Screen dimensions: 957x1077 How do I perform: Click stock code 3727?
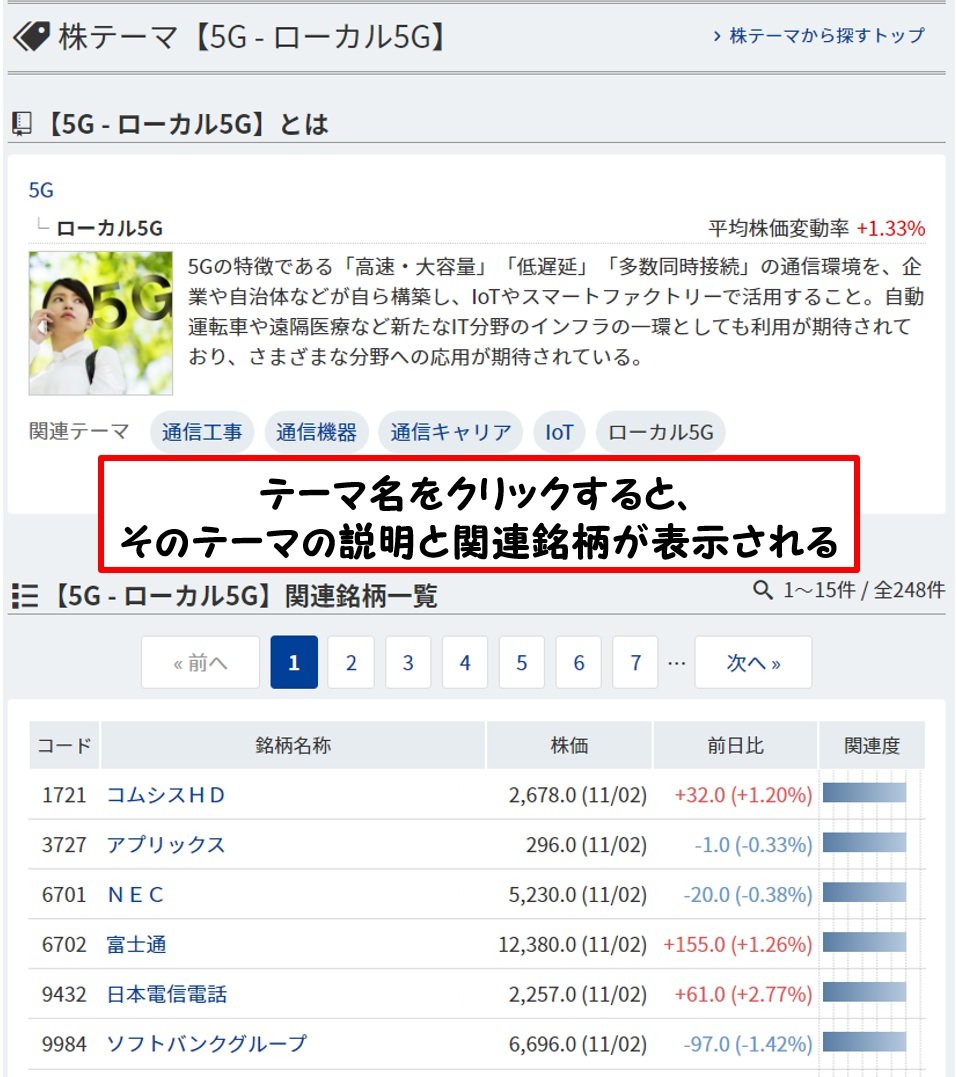pyautogui.click(x=64, y=845)
